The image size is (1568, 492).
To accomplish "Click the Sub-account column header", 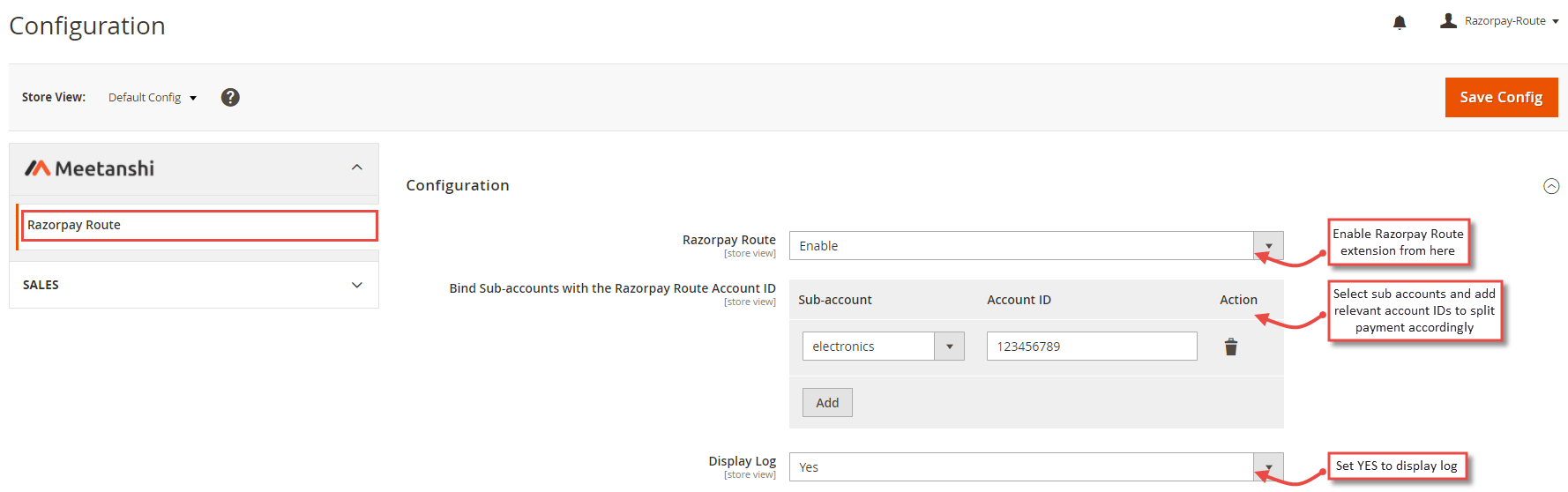I will pos(835,300).
